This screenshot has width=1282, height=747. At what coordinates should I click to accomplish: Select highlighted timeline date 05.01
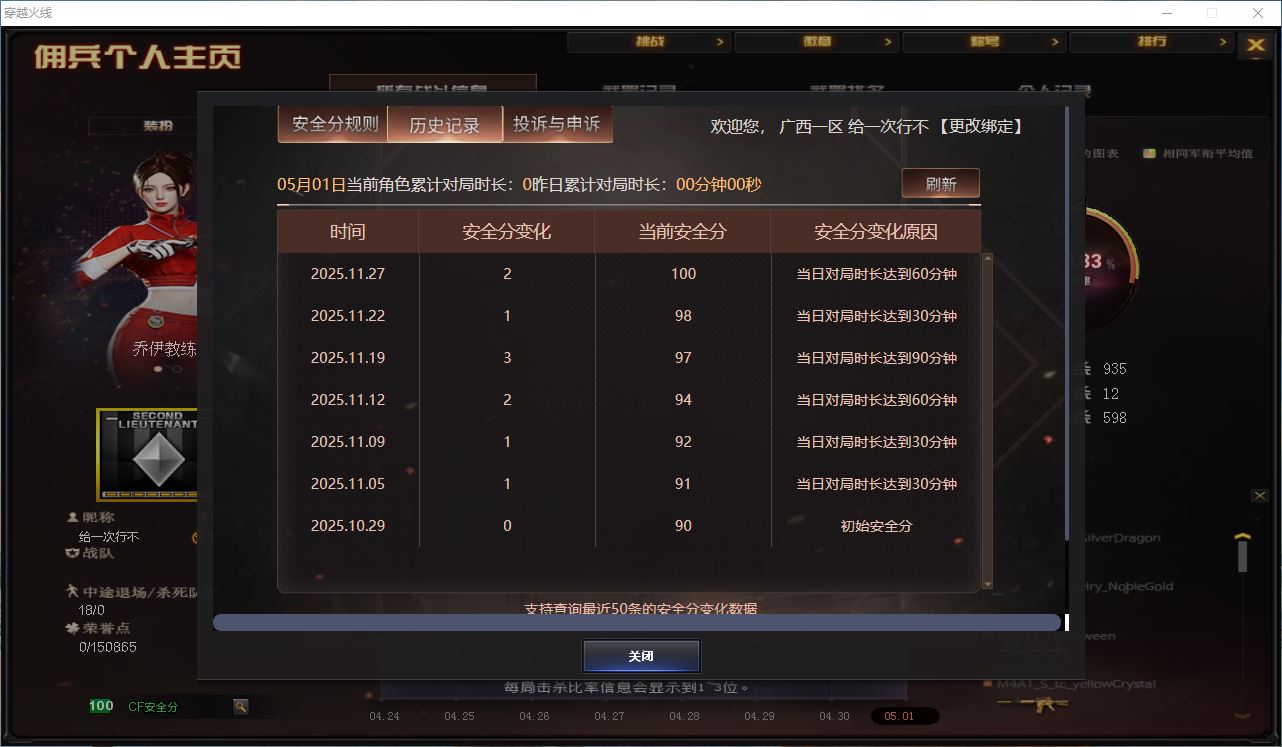click(905, 716)
